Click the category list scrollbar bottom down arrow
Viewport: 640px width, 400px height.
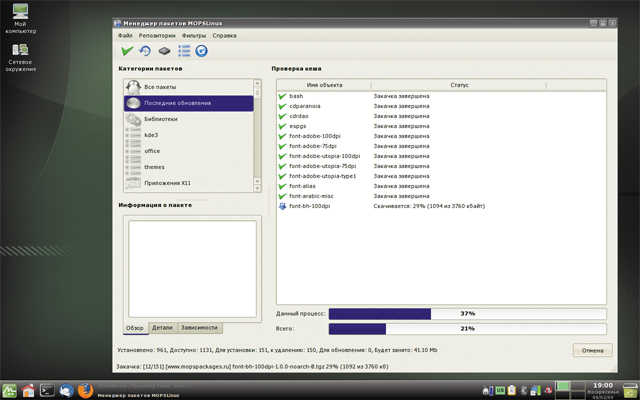pyautogui.click(x=257, y=188)
